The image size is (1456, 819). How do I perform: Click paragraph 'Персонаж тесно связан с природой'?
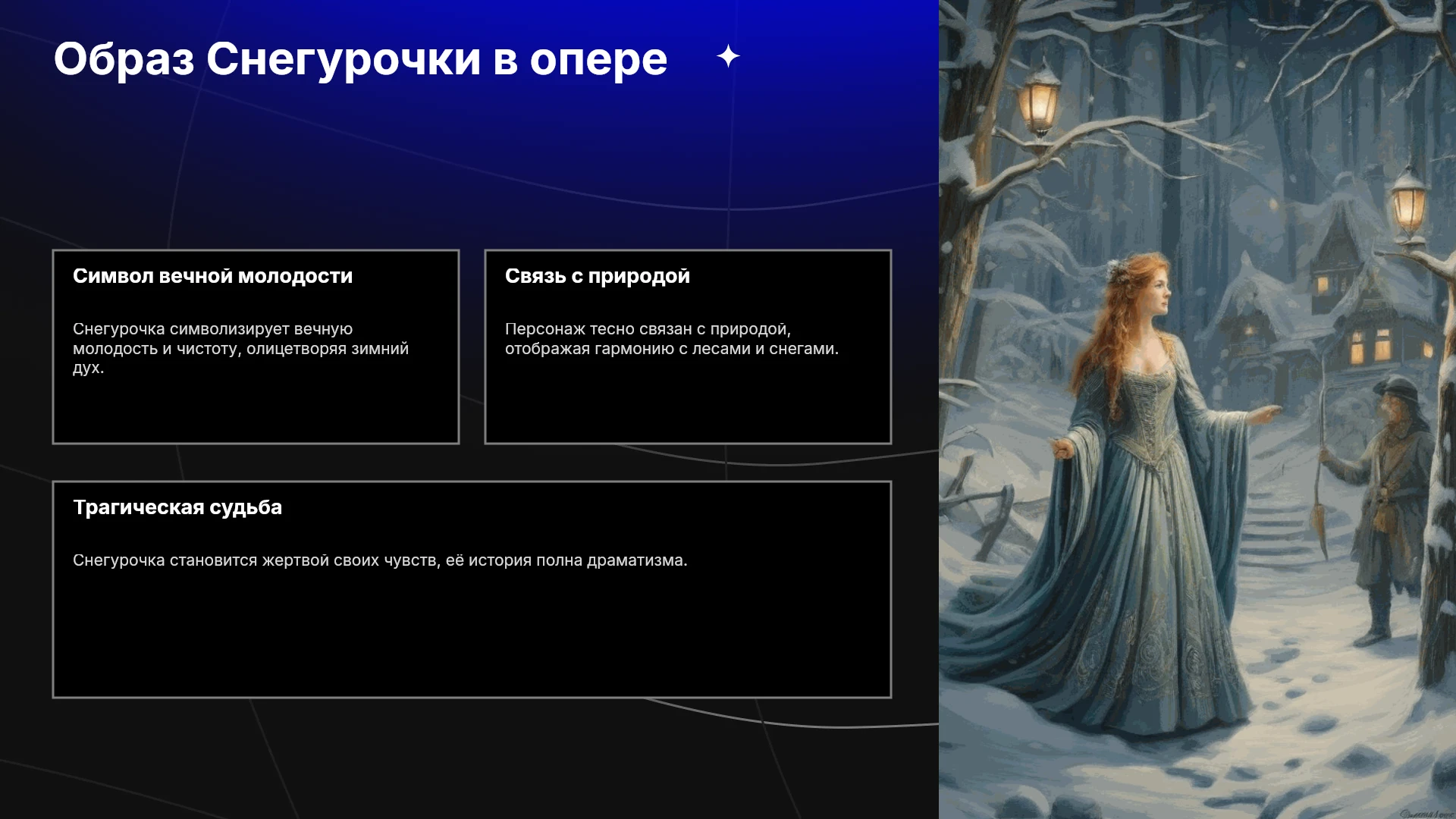[x=672, y=339]
